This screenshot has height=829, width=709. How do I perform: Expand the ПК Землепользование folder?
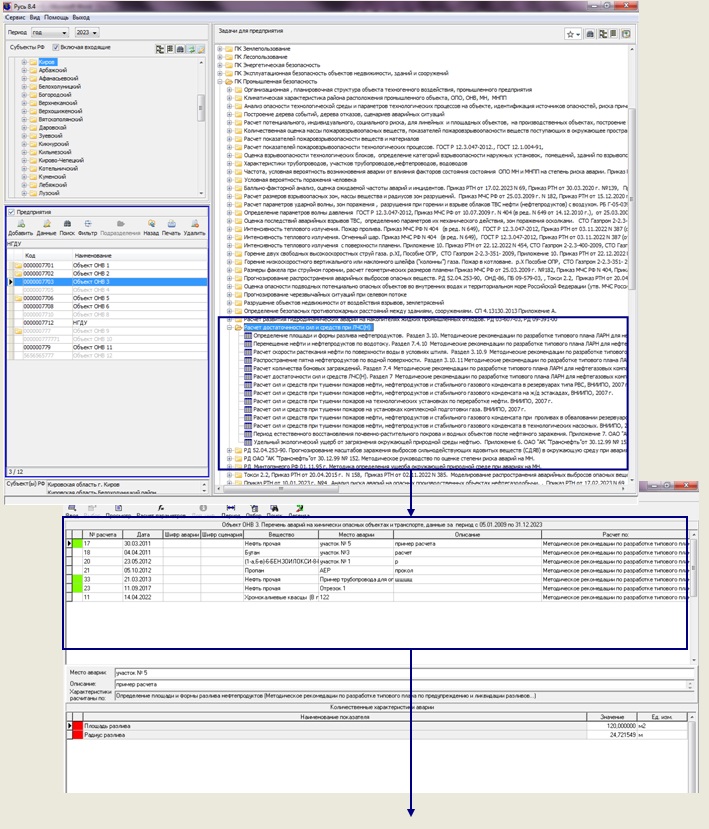coord(221,47)
